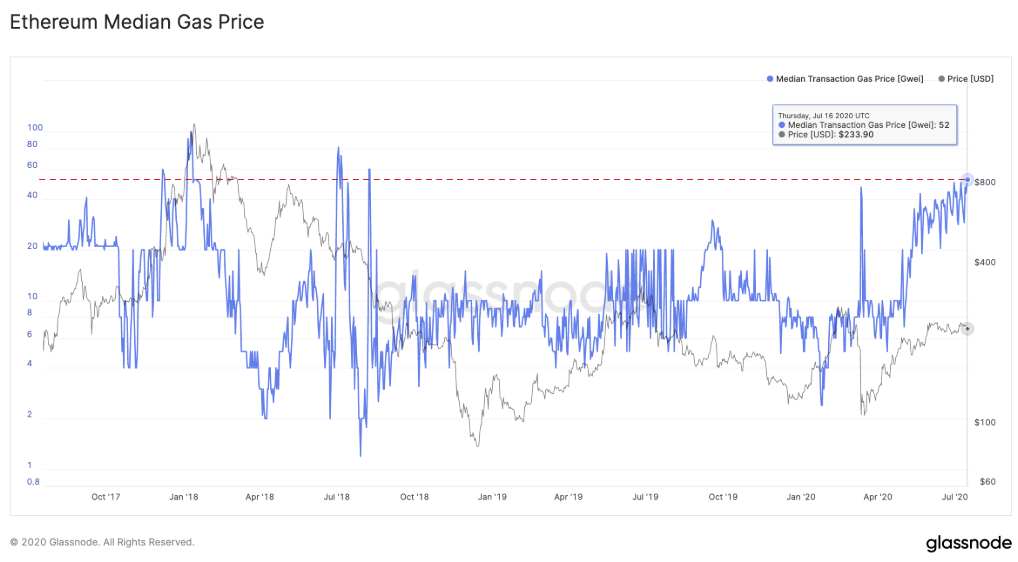This screenshot has height=562, width=1018.
Task: Click the blue Median Transaction Gas Price legend dot
Action: click(769, 78)
